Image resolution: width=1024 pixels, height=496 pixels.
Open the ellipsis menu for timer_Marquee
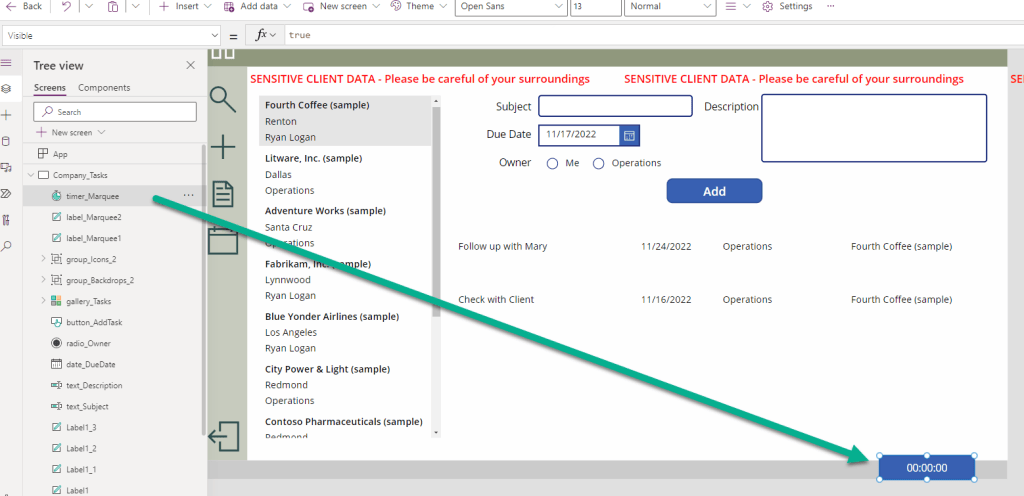(188, 195)
